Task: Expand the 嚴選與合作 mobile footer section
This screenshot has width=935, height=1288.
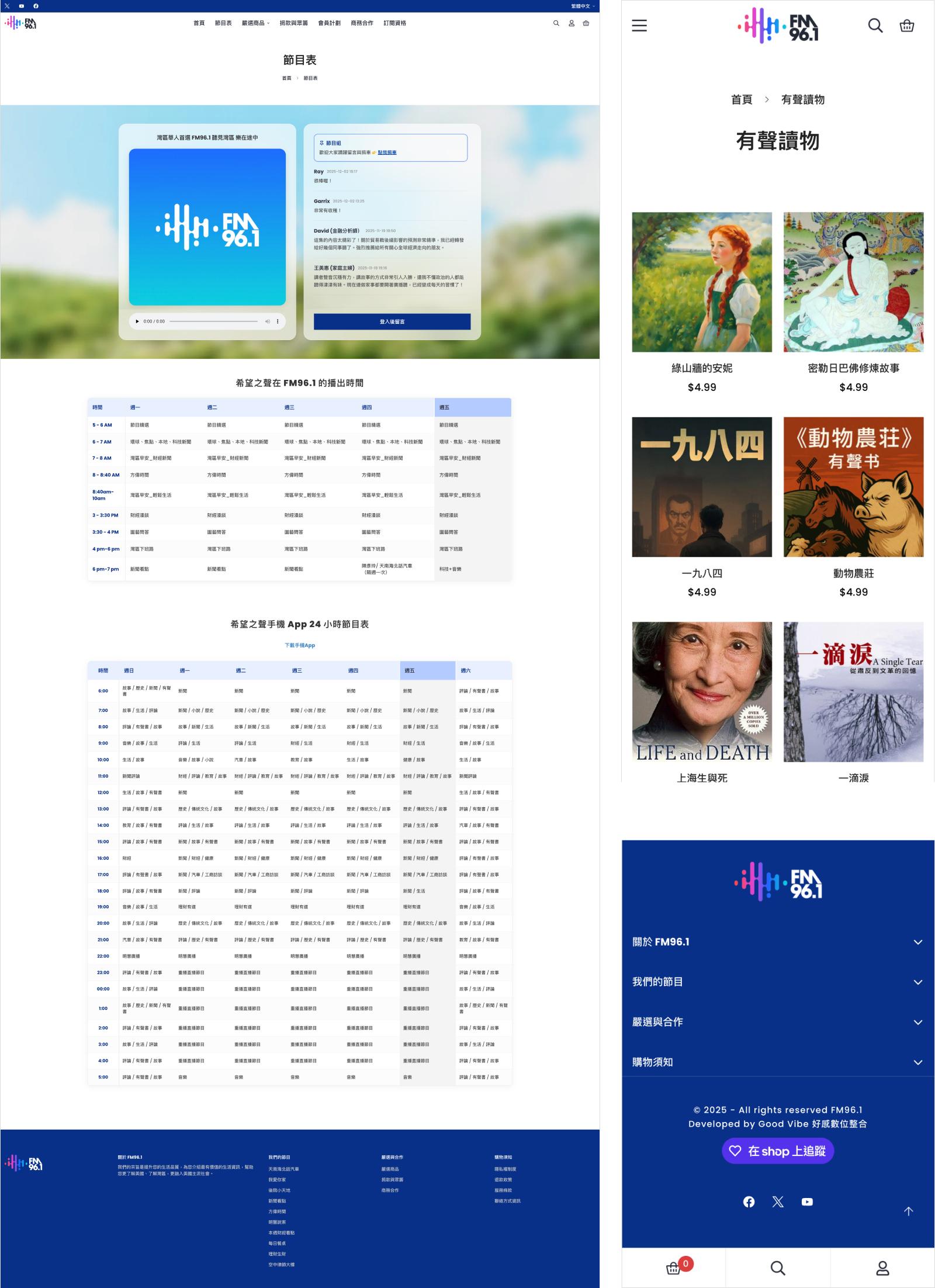Action: (778, 1022)
